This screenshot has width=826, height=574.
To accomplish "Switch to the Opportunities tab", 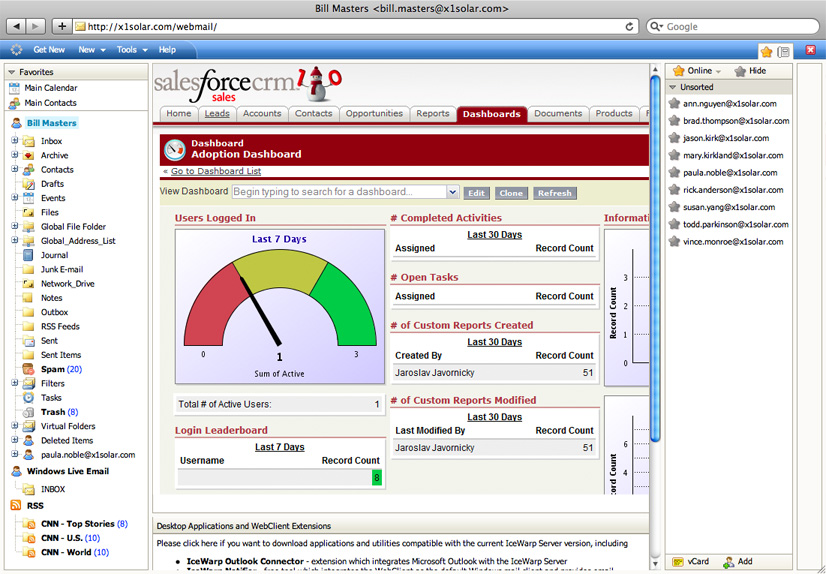I will click(x=374, y=114).
